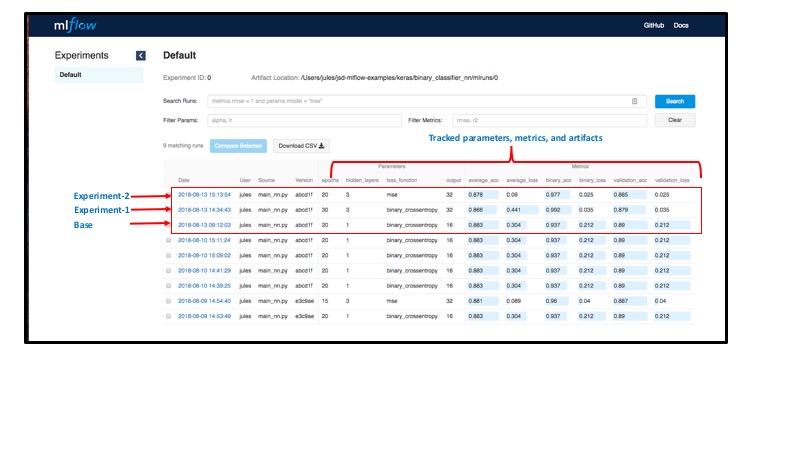Open run dated 2018-08-13 14:34:43
Screen dimensions: 800x450
204,210
